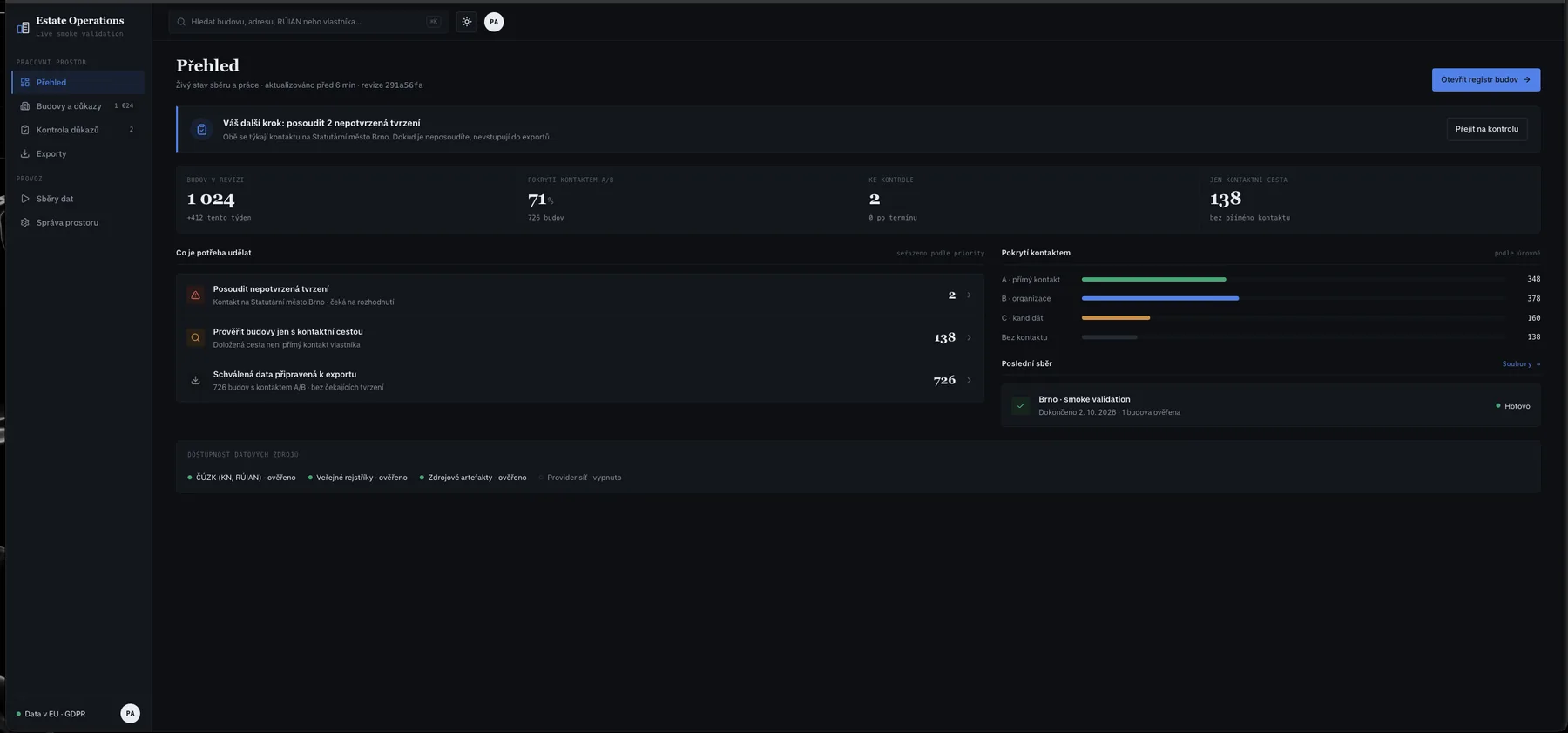Open the PA avatar in top bar
Image resolution: width=1568 pixels, height=733 pixels.
click(494, 22)
